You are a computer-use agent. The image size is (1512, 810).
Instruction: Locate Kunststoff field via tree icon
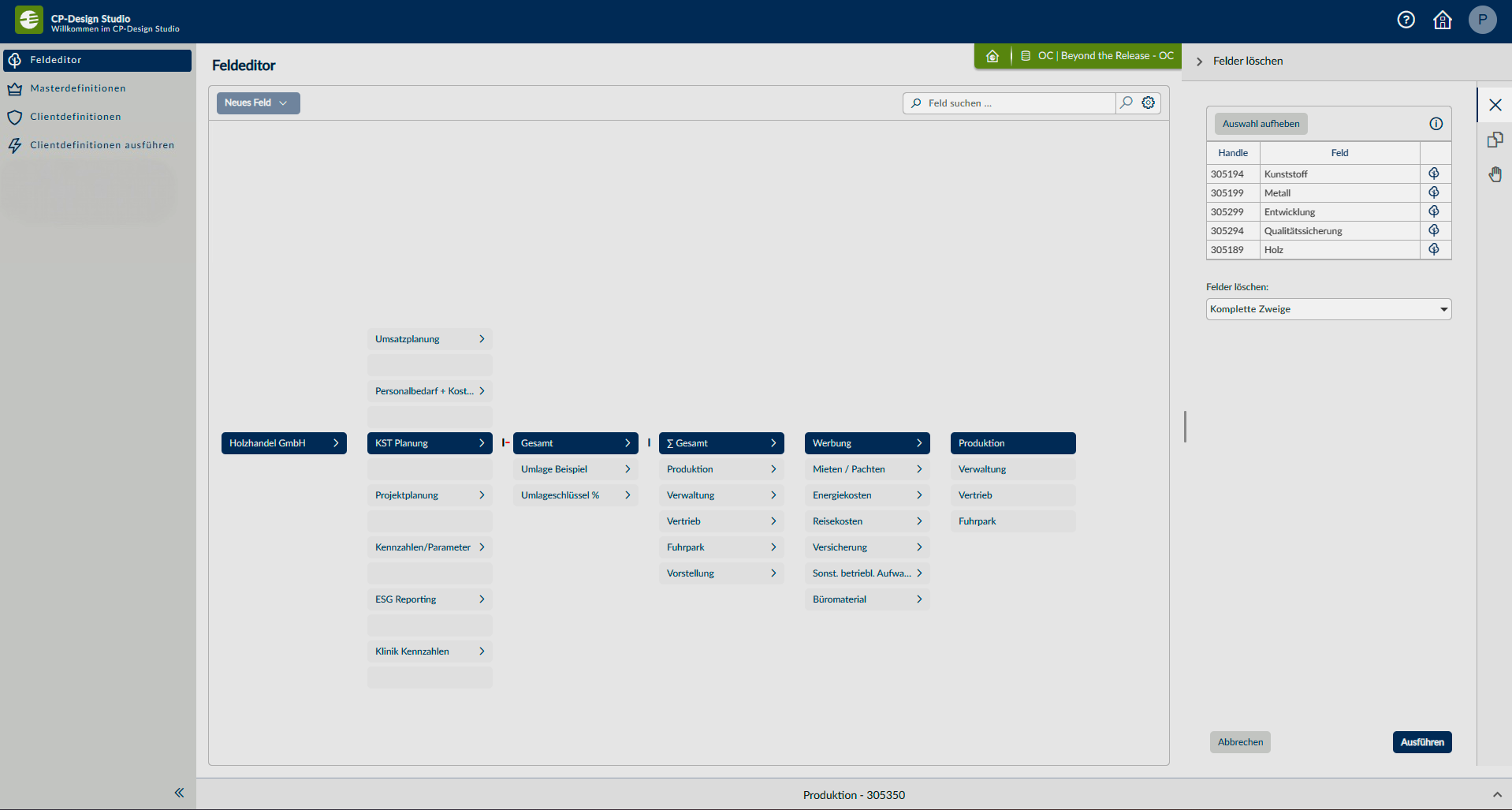pyautogui.click(x=1434, y=174)
